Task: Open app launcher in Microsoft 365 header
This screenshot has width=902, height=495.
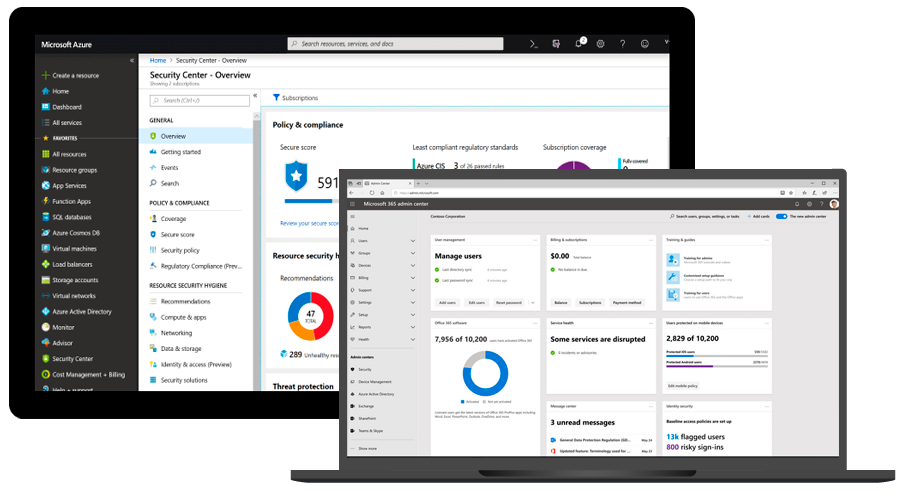Action: tap(353, 204)
